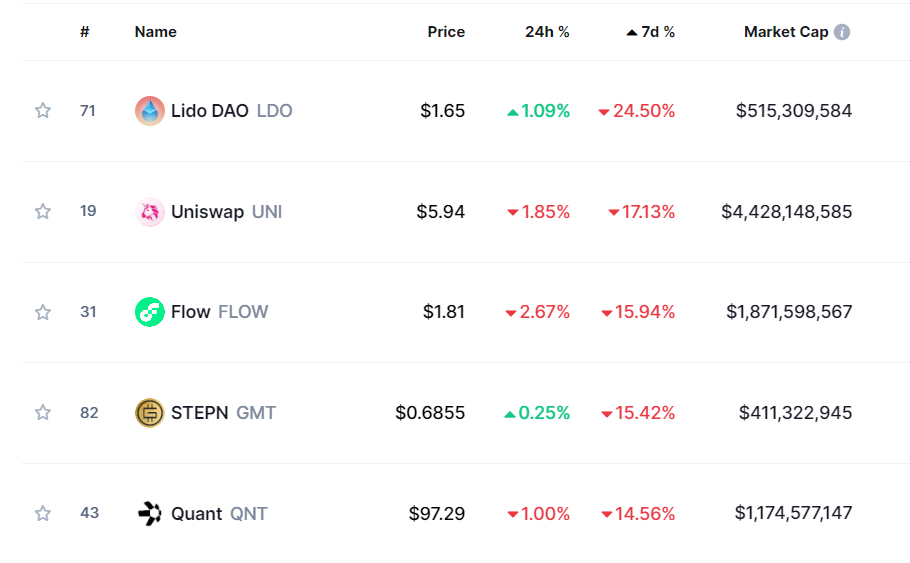Toggle the Flow watchlist star
The height and width of the screenshot is (563, 910).
coord(43,312)
